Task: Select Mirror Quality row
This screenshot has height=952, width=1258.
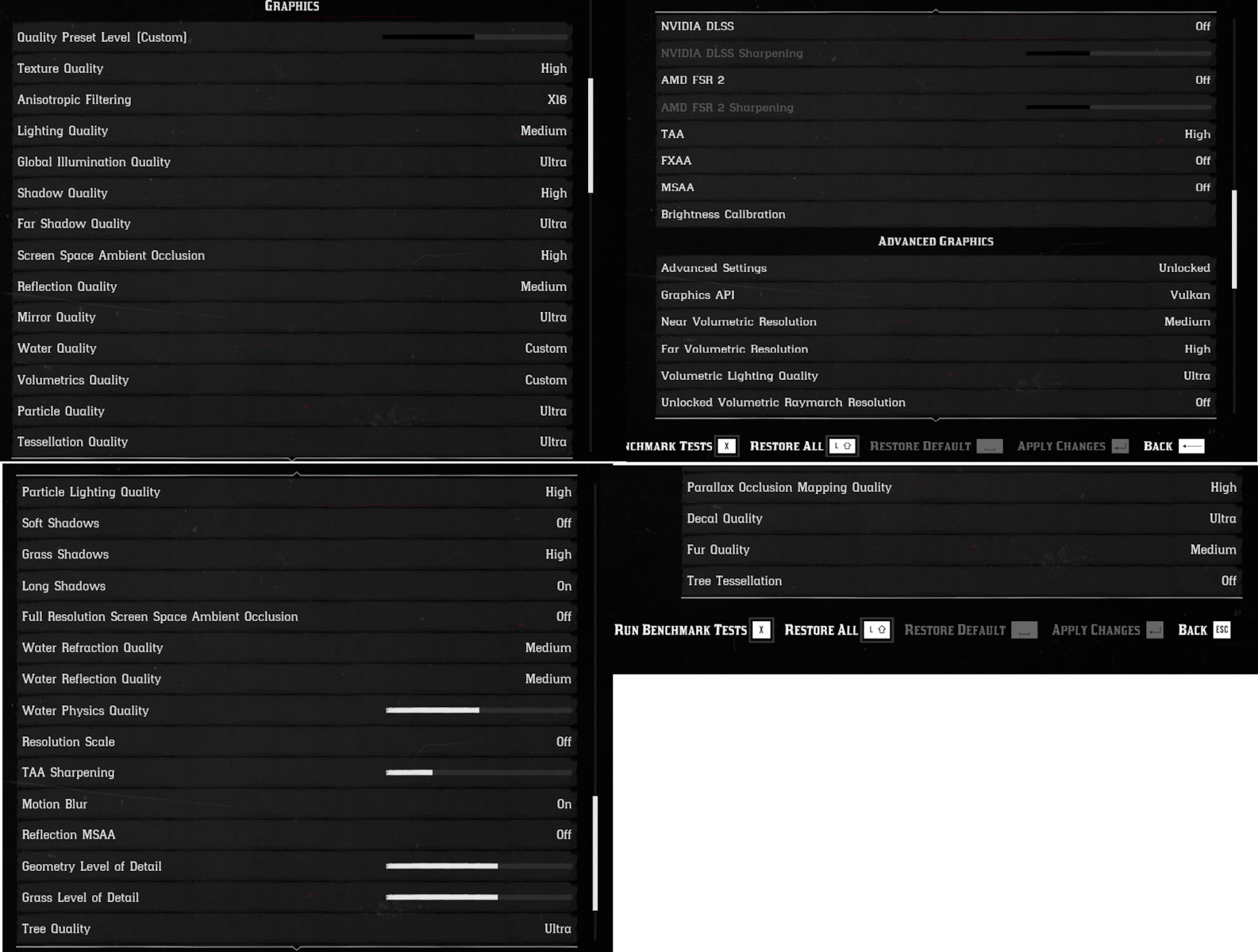Action: pos(292,317)
